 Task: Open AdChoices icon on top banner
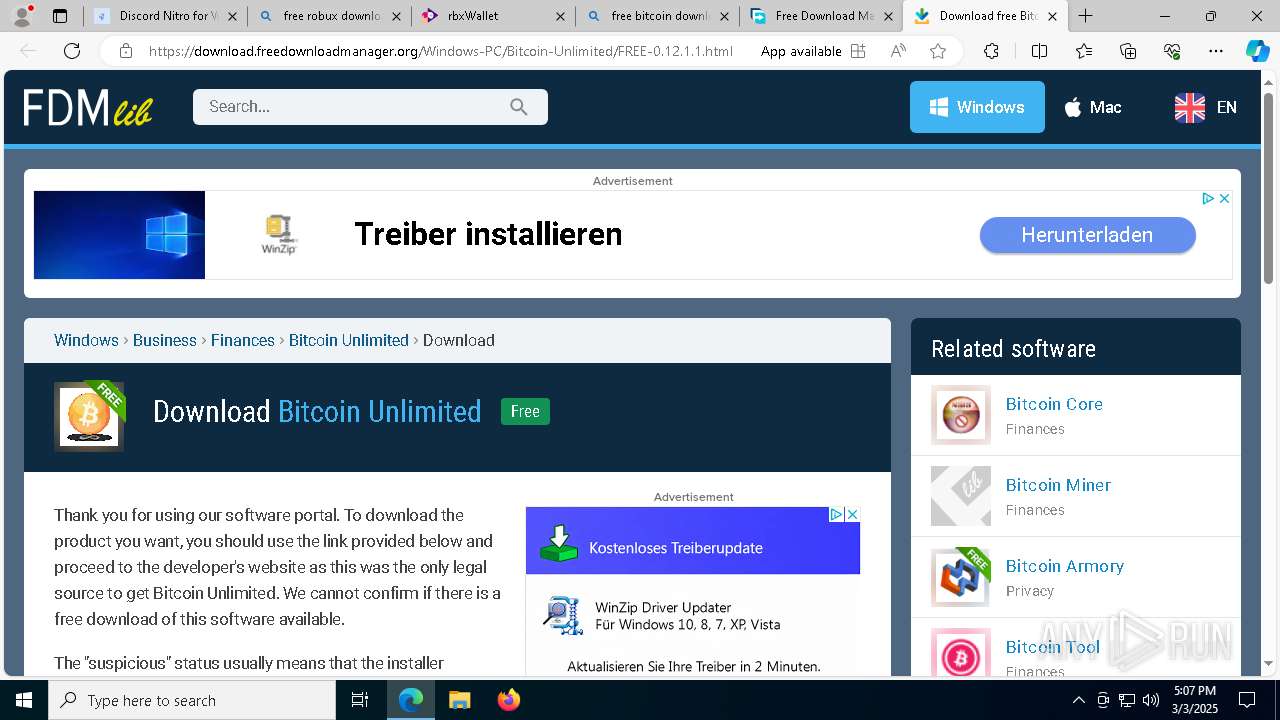coord(1208,199)
